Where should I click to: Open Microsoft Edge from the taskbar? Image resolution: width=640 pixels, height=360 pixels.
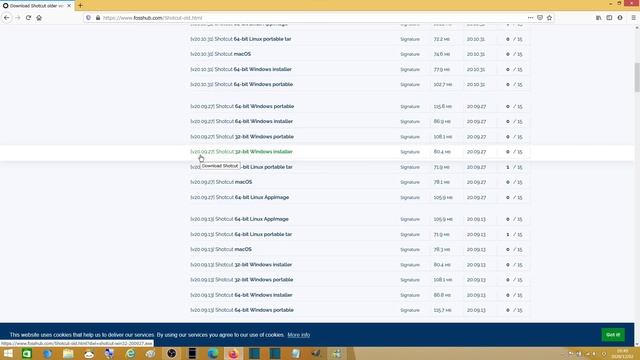[x=213, y=353]
